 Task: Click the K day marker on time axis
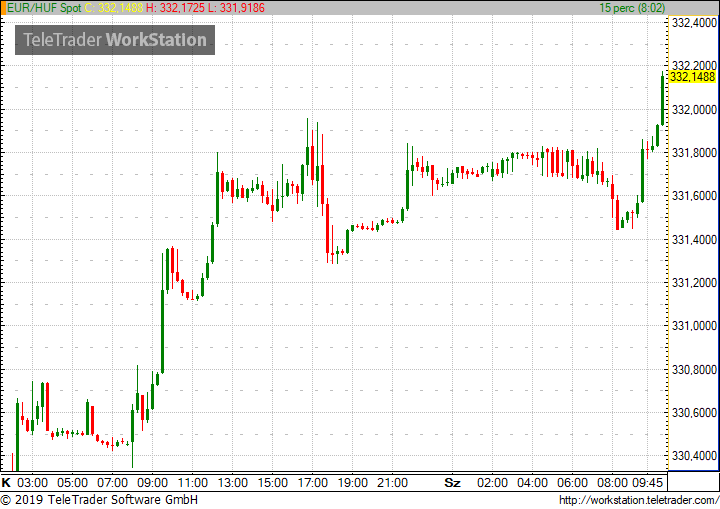(6, 483)
